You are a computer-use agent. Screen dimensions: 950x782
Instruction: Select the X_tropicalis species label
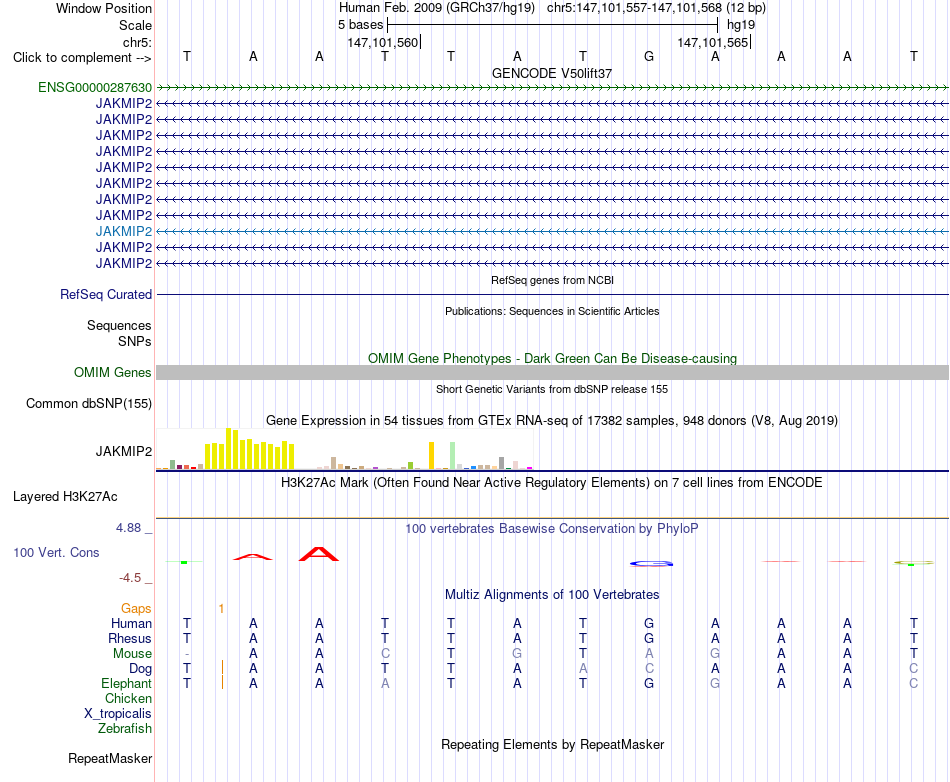[118, 714]
